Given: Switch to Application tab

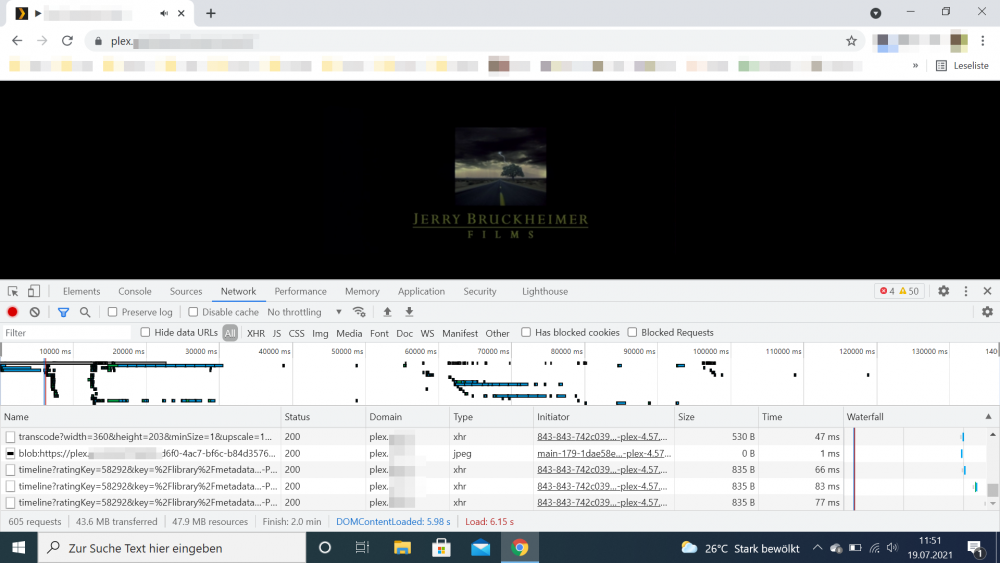Looking at the screenshot, I should coord(421,291).
